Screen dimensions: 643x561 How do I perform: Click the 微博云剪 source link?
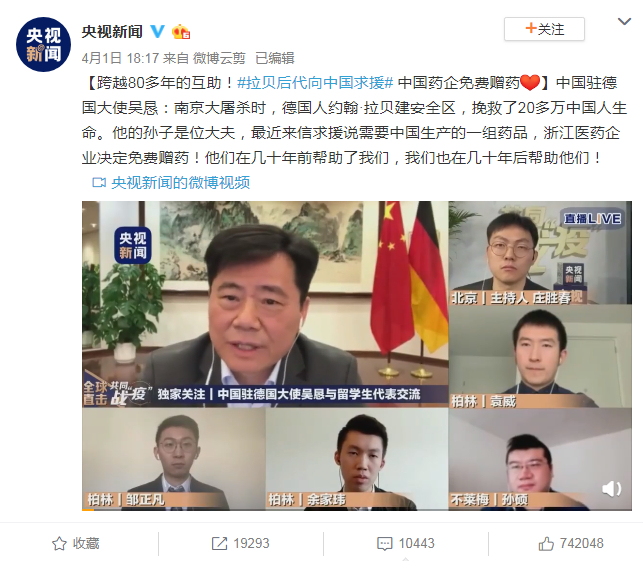point(219,58)
